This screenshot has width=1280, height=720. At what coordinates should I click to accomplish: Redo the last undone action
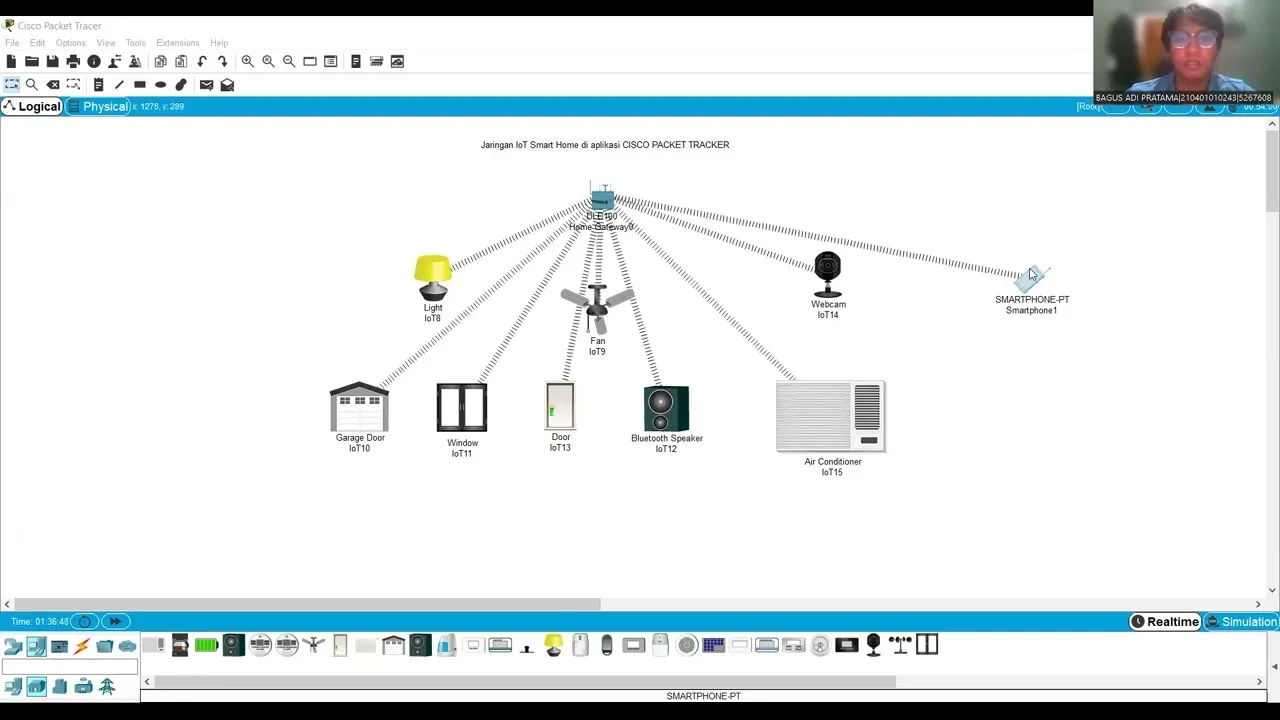point(222,62)
